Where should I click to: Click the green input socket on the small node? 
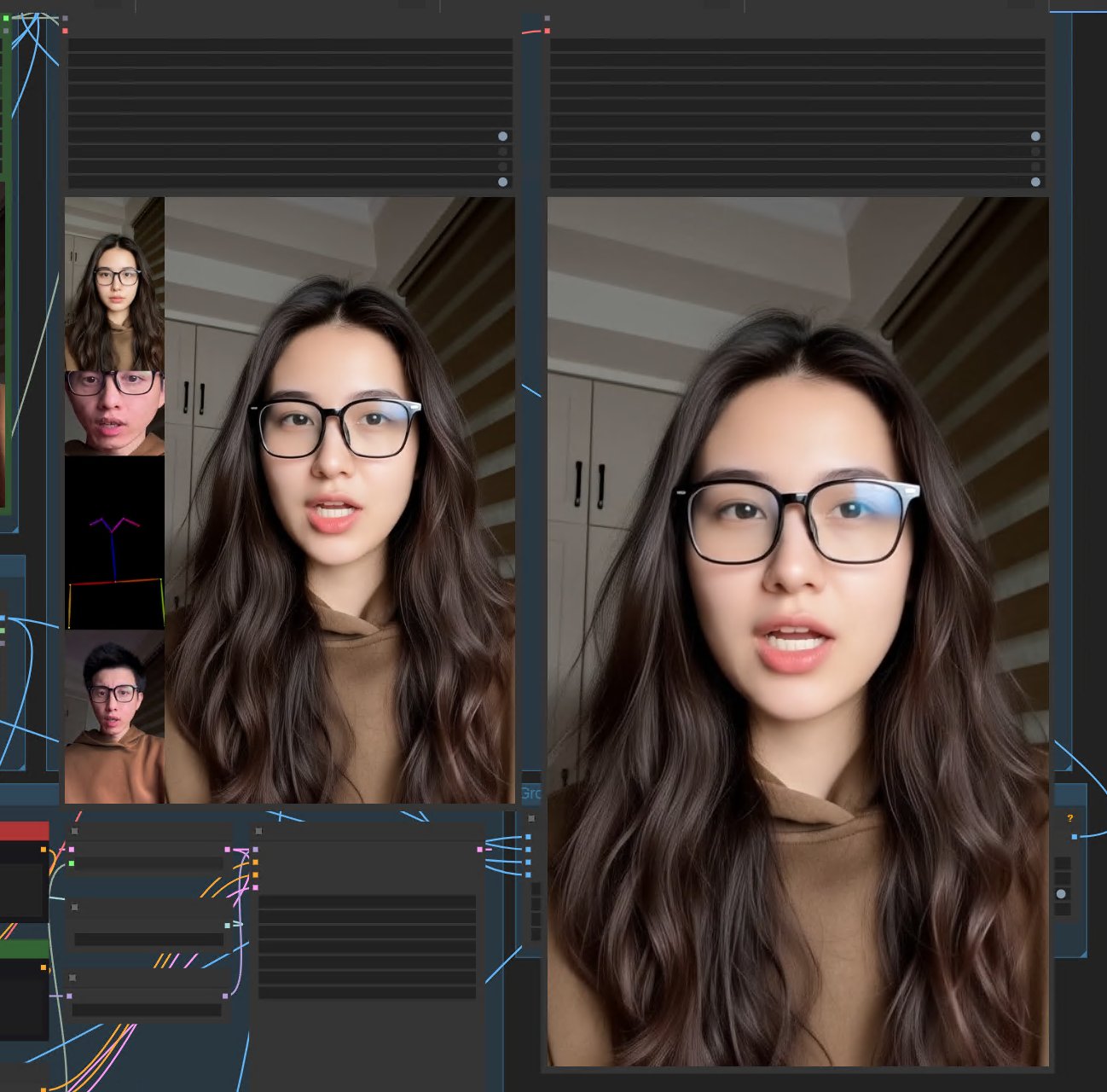[72, 863]
